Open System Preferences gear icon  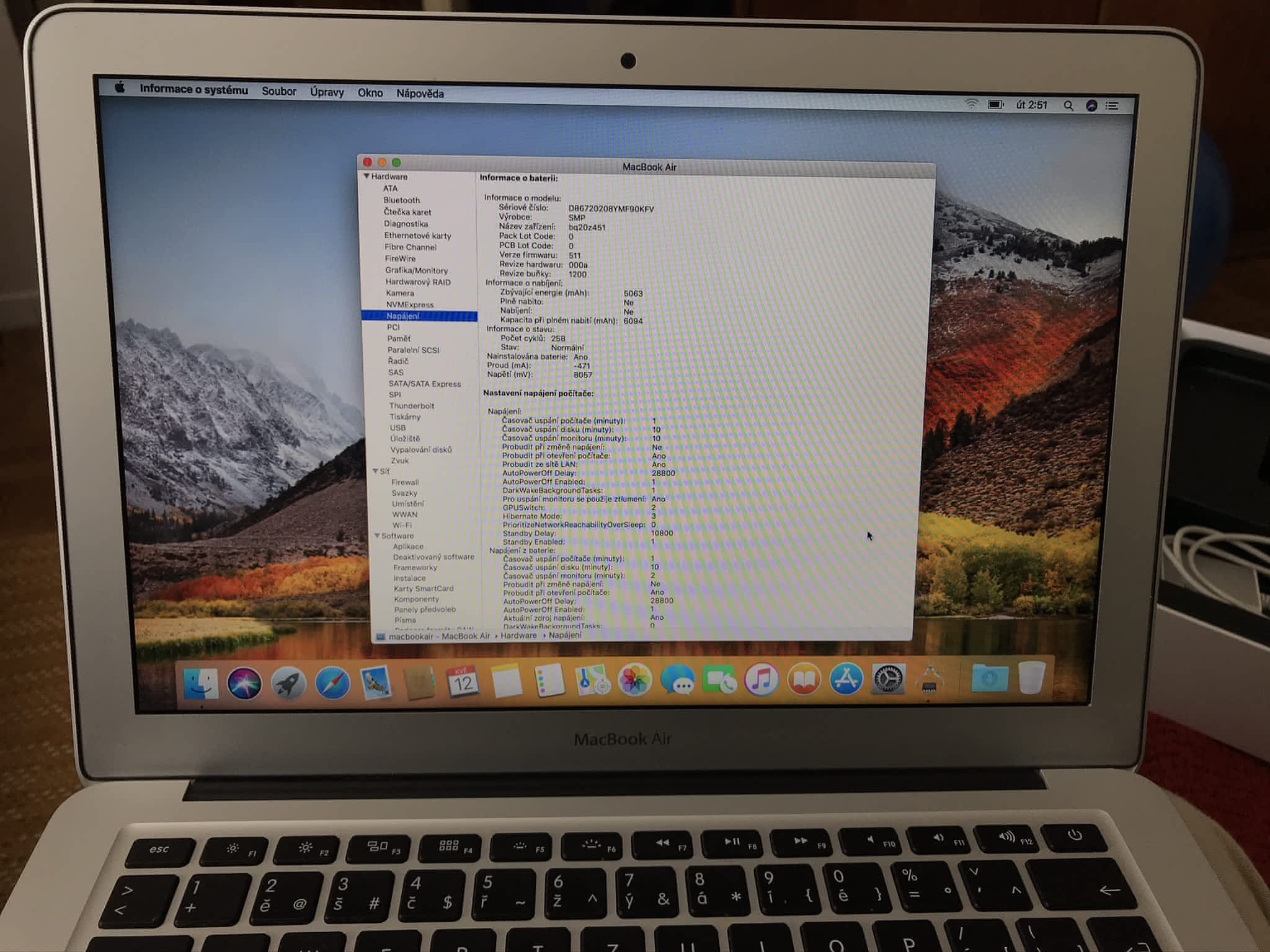(x=889, y=679)
